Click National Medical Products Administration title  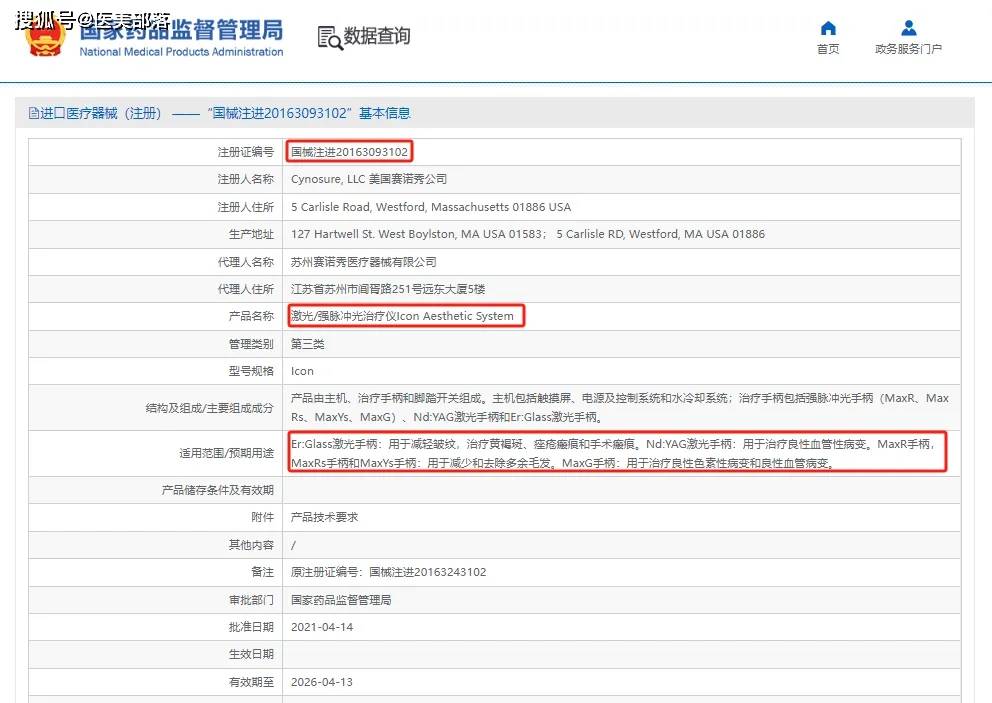(x=181, y=52)
